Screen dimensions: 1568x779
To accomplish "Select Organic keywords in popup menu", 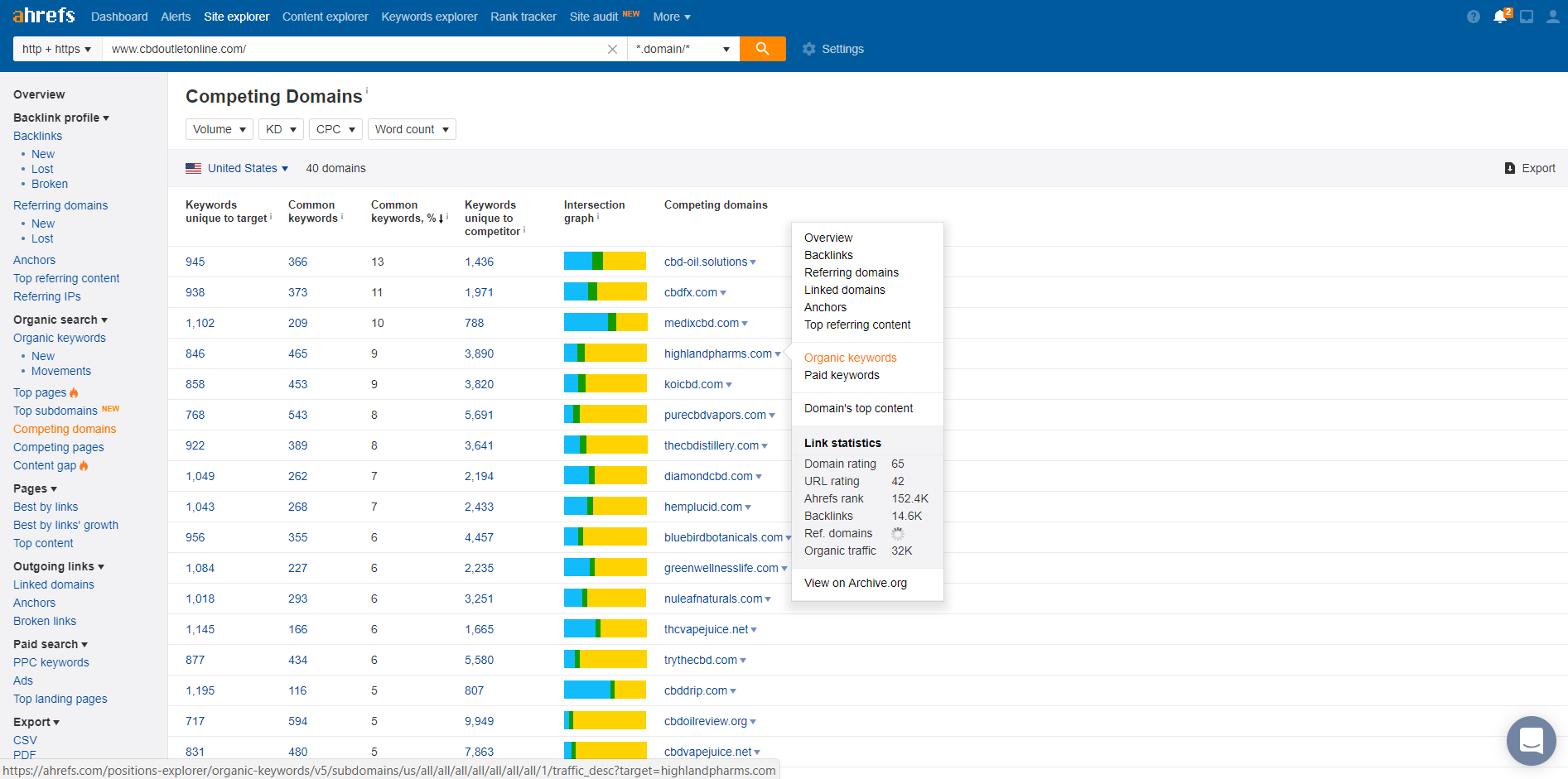I will 850,358.
